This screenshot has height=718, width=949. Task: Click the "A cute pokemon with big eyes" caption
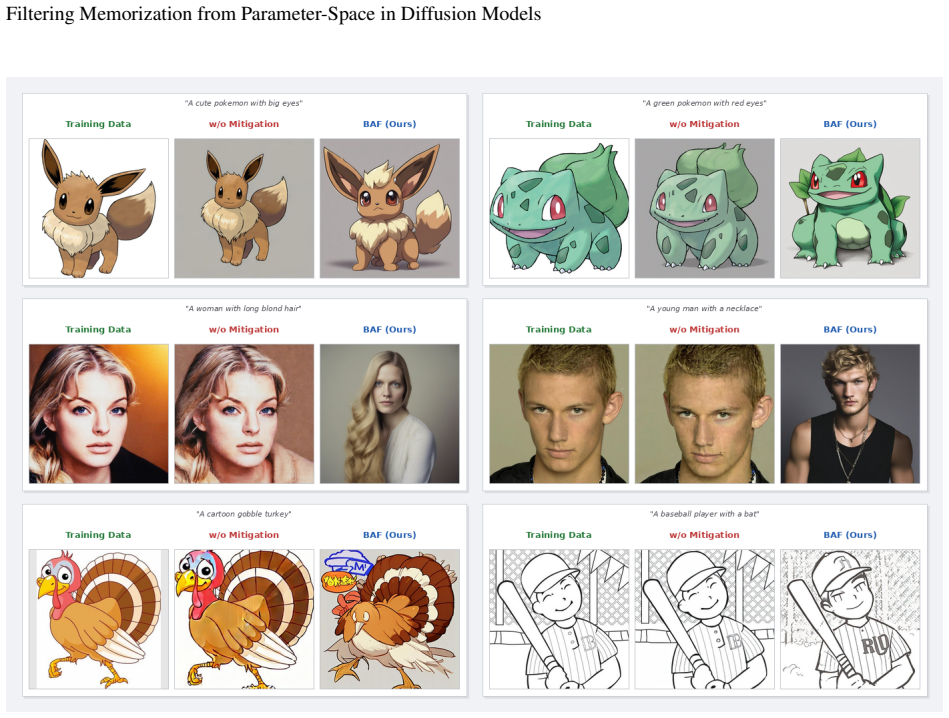coord(244,103)
